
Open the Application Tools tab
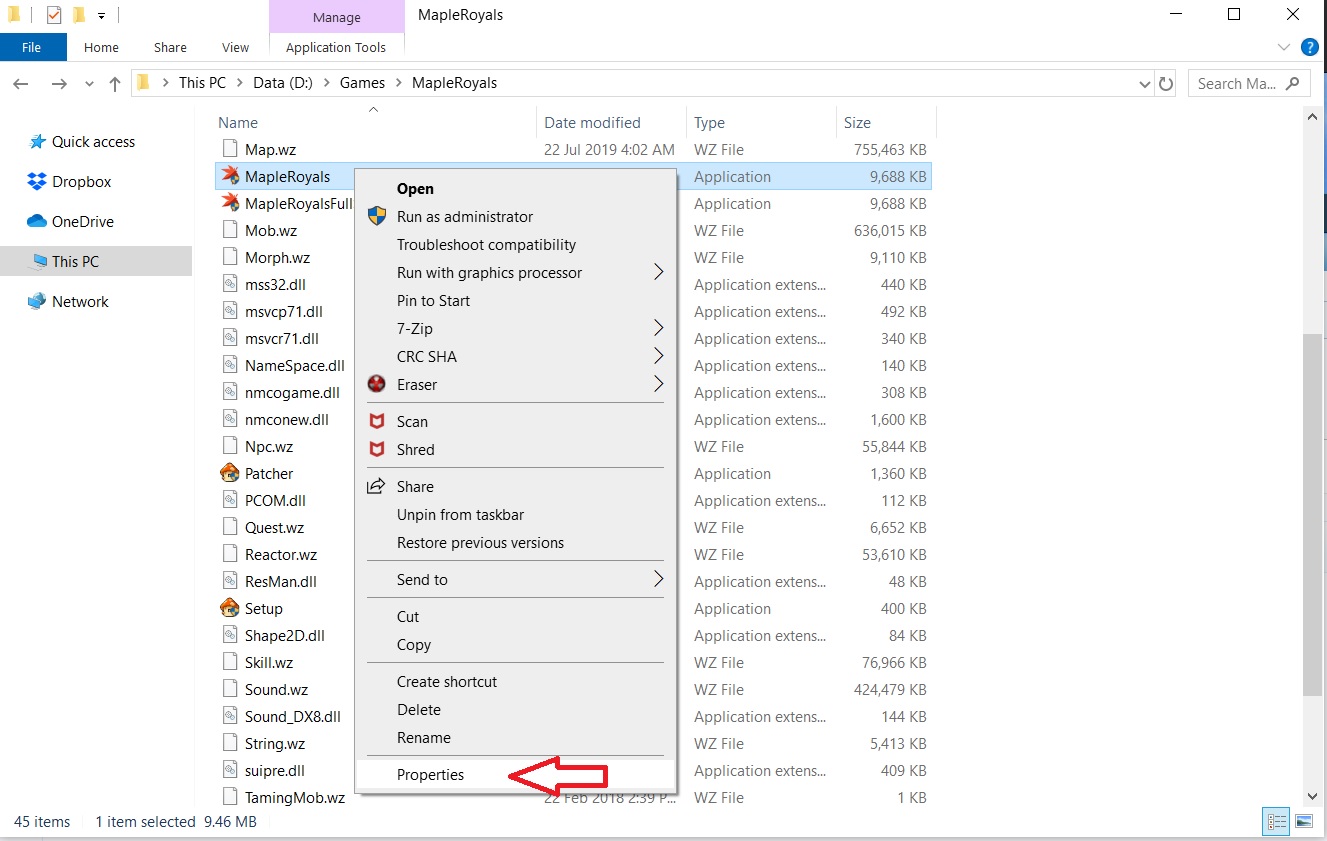(336, 47)
